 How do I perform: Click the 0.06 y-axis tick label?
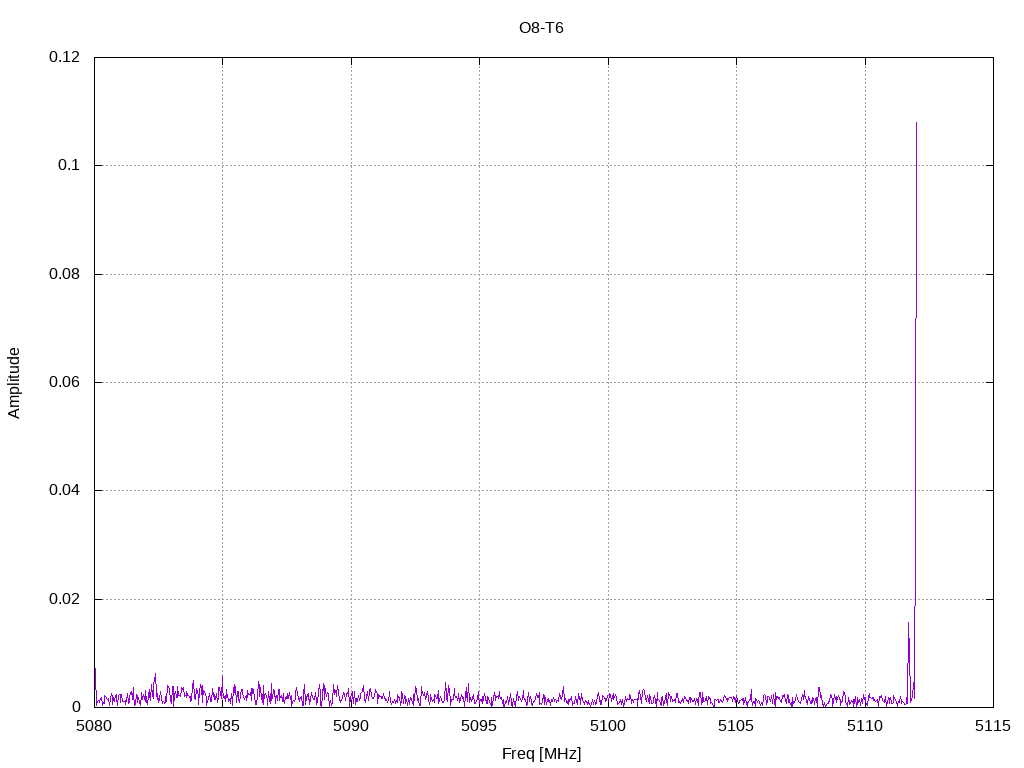point(65,382)
